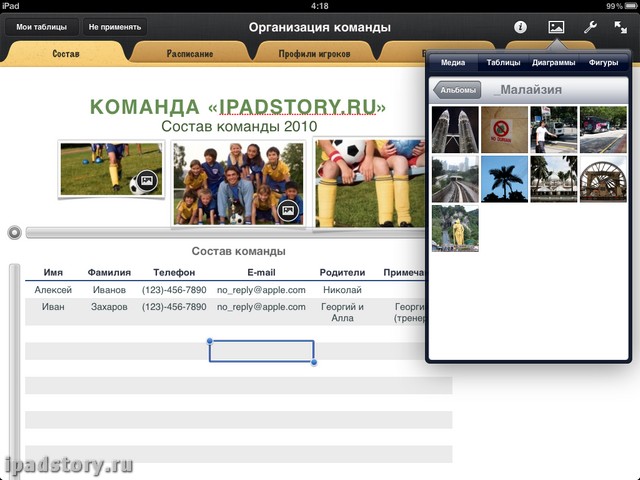
Task: Click the Фамилия column header
Action: 109,272
